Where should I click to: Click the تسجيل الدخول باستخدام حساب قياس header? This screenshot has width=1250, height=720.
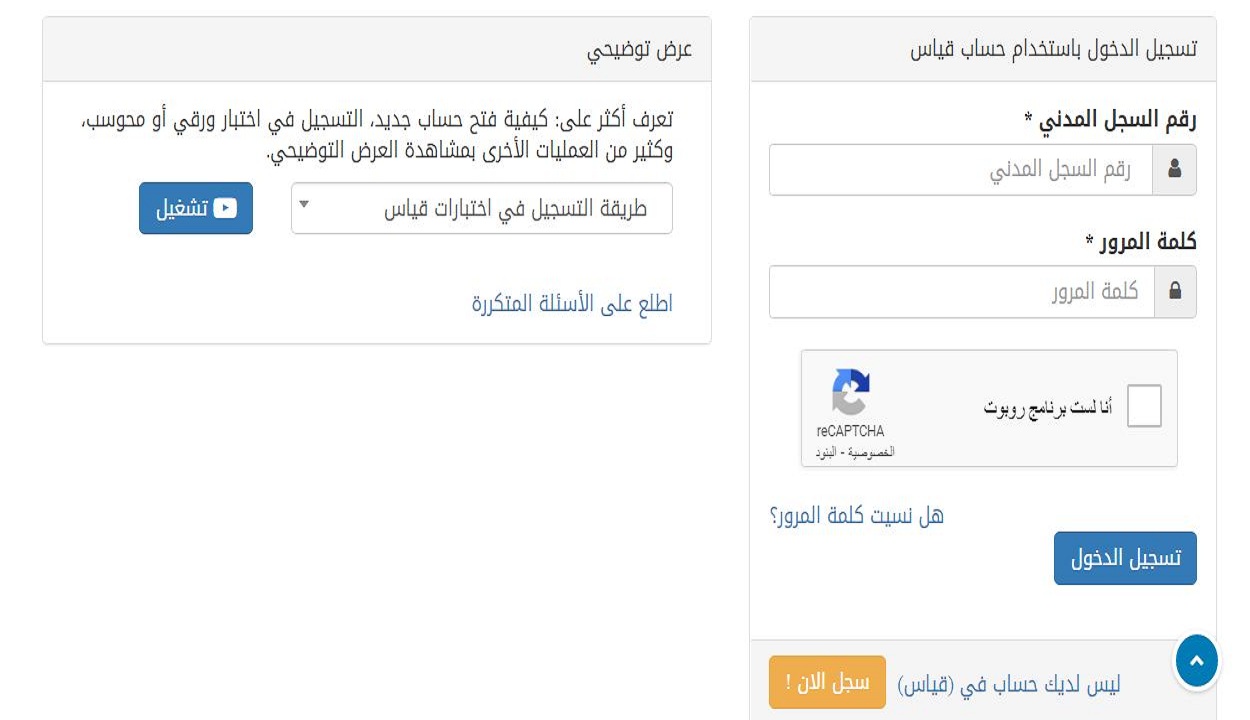[x=983, y=49]
